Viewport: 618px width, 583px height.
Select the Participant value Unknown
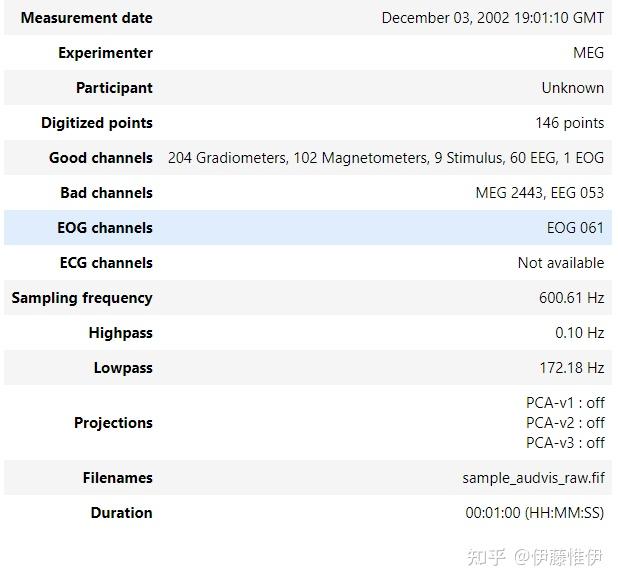pyautogui.click(x=572, y=88)
